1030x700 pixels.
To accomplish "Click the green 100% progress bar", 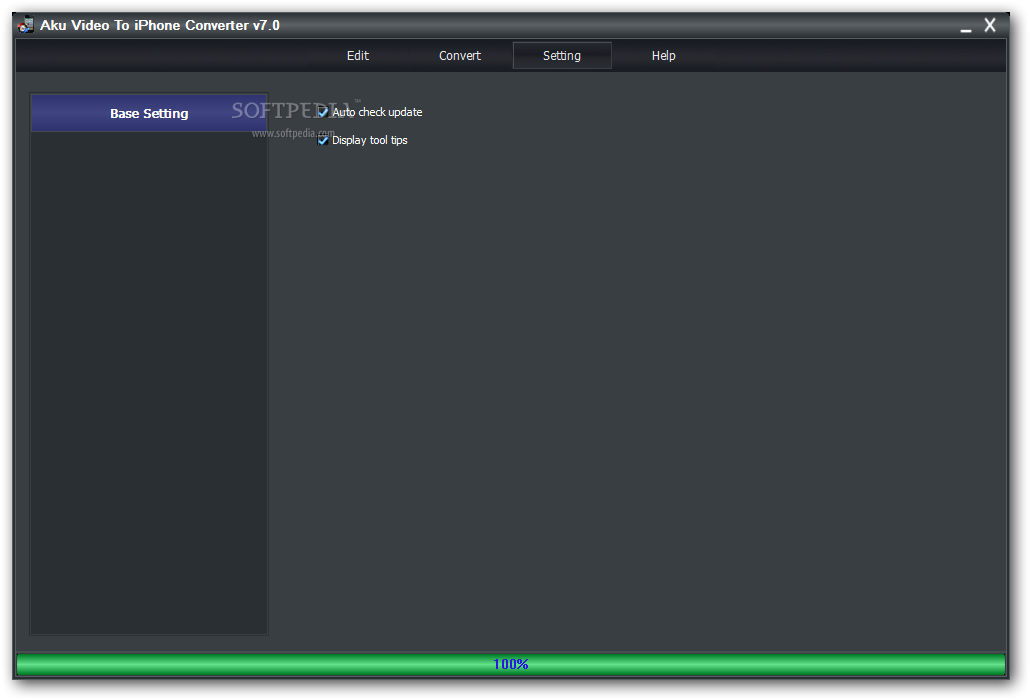I will point(510,664).
